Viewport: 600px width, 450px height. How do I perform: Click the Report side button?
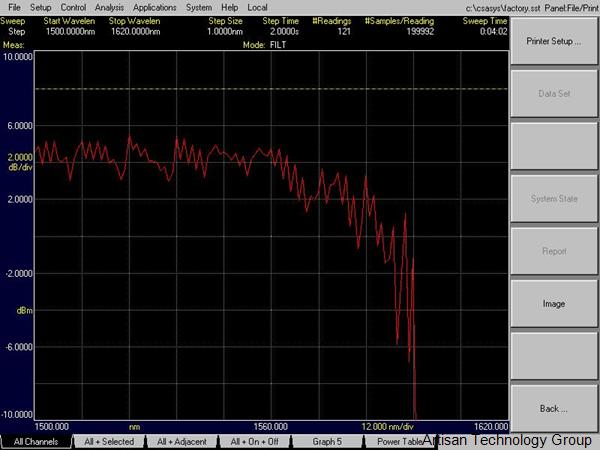(553, 251)
